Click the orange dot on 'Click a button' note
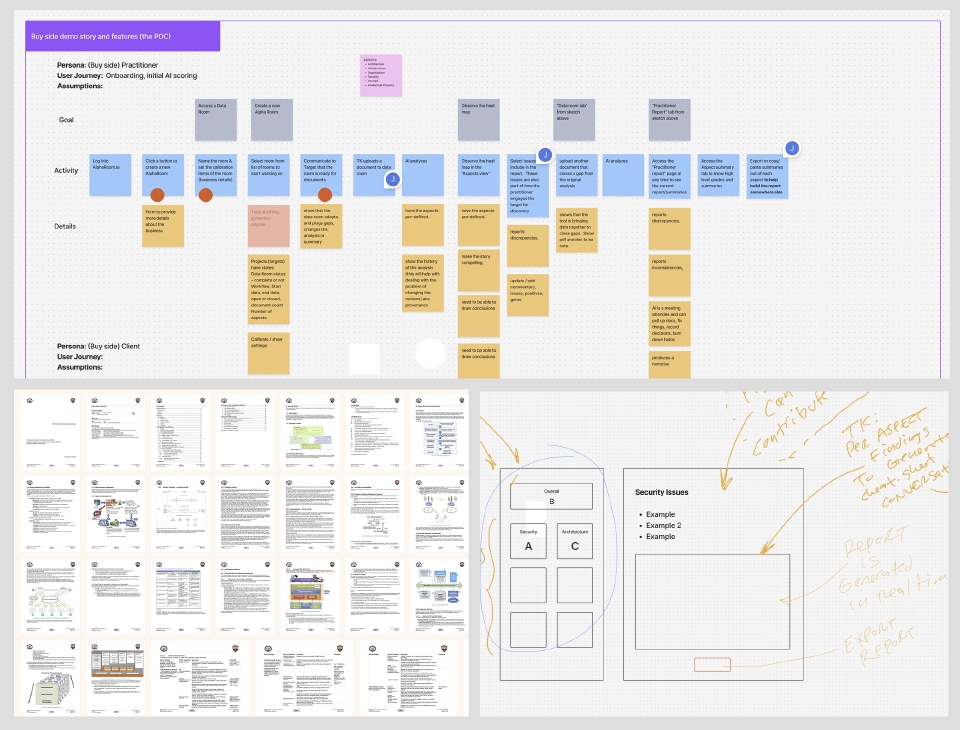This screenshot has height=730, width=960. pos(157,195)
